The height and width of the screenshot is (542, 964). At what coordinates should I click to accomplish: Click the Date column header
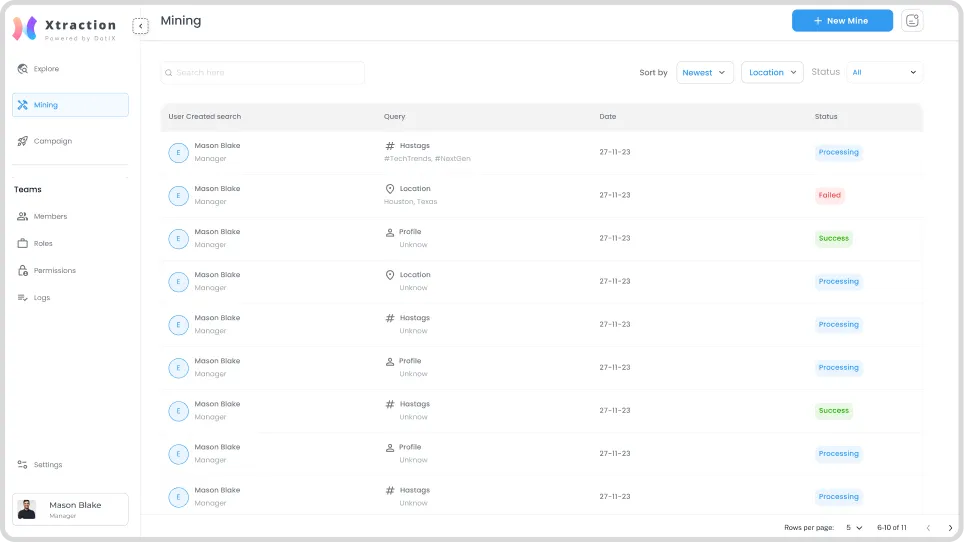[x=607, y=117]
